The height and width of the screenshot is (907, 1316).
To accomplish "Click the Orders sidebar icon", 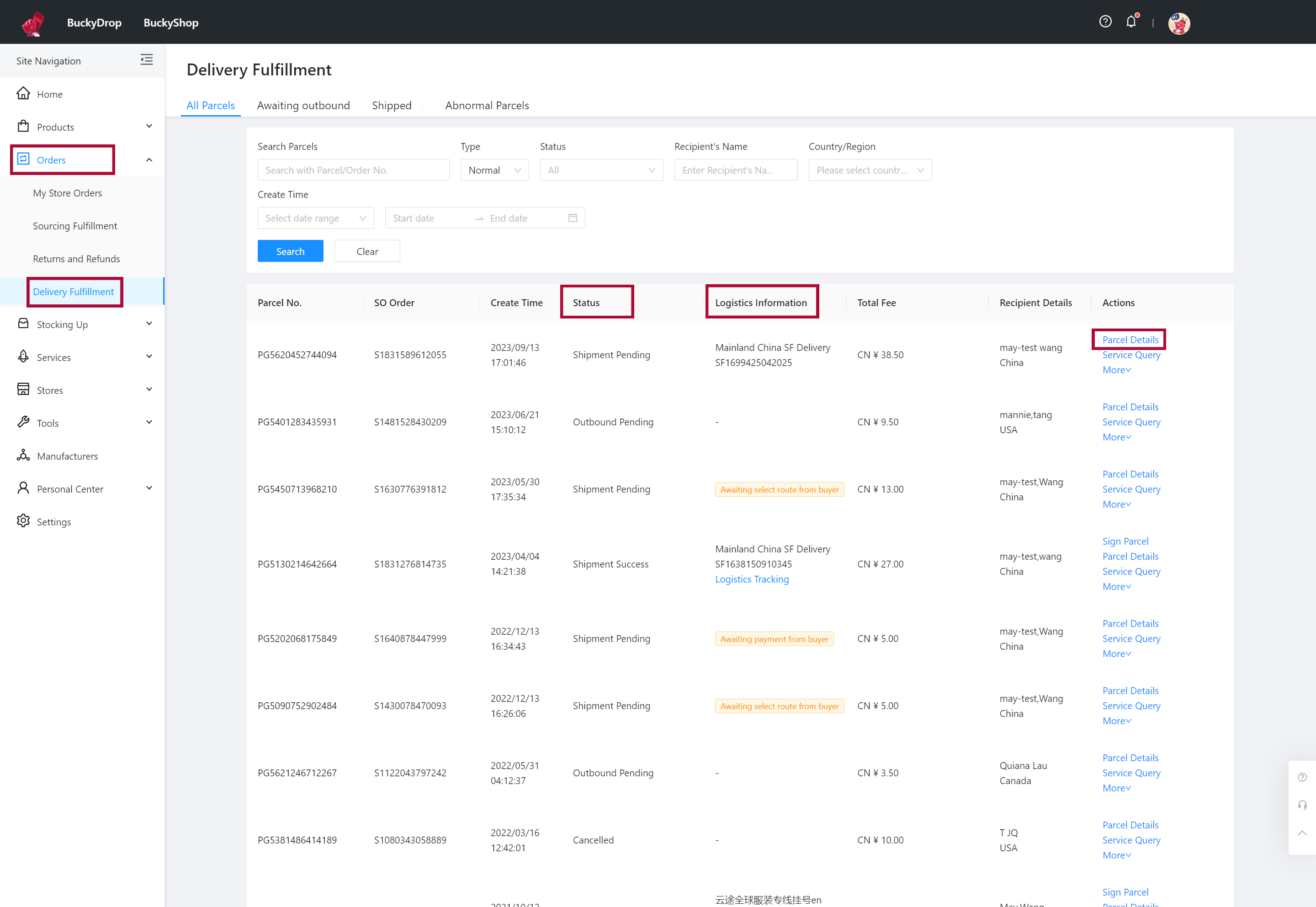I will click(x=22, y=159).
